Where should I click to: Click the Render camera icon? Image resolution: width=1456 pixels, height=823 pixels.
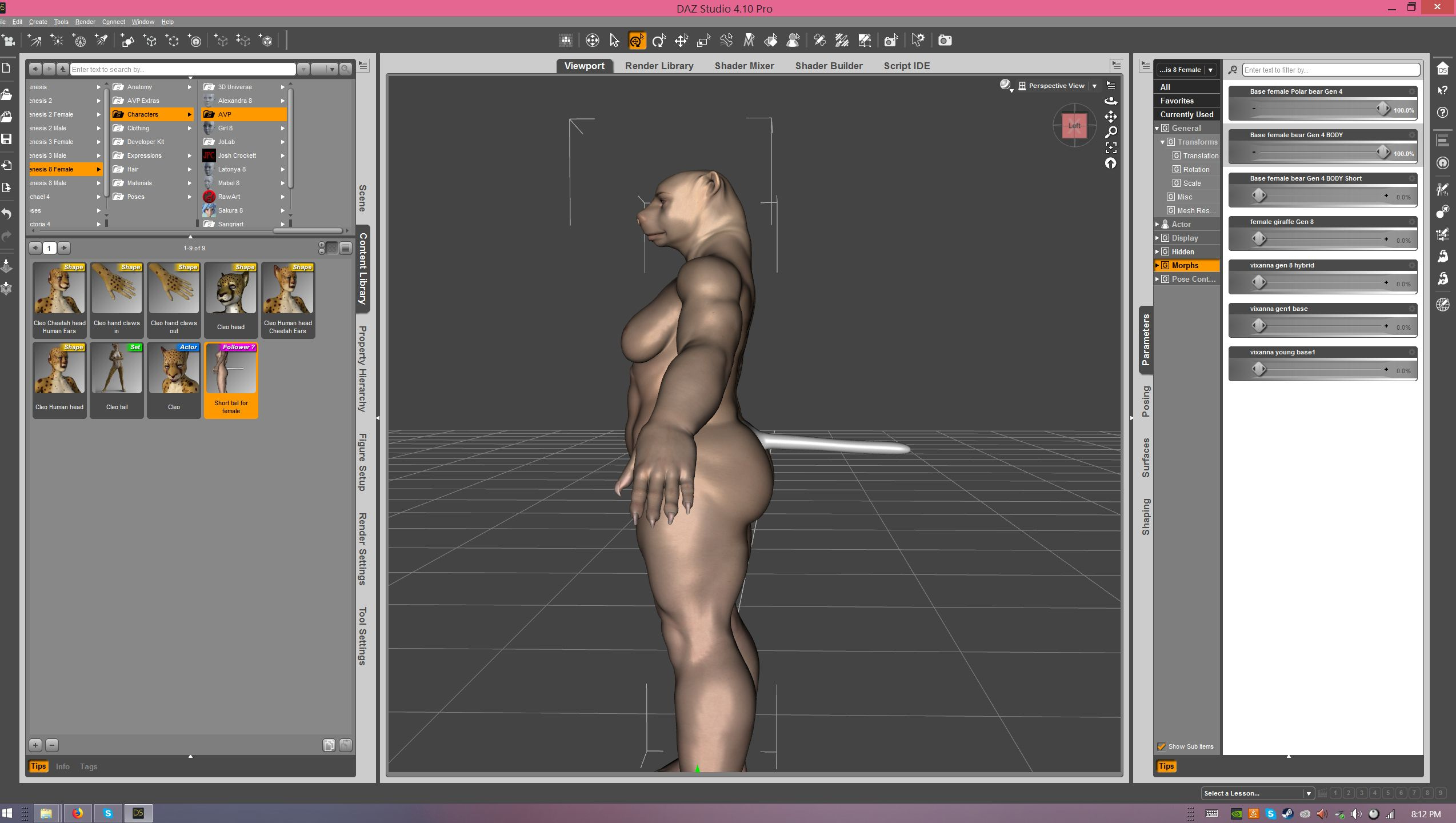[945, 41]
